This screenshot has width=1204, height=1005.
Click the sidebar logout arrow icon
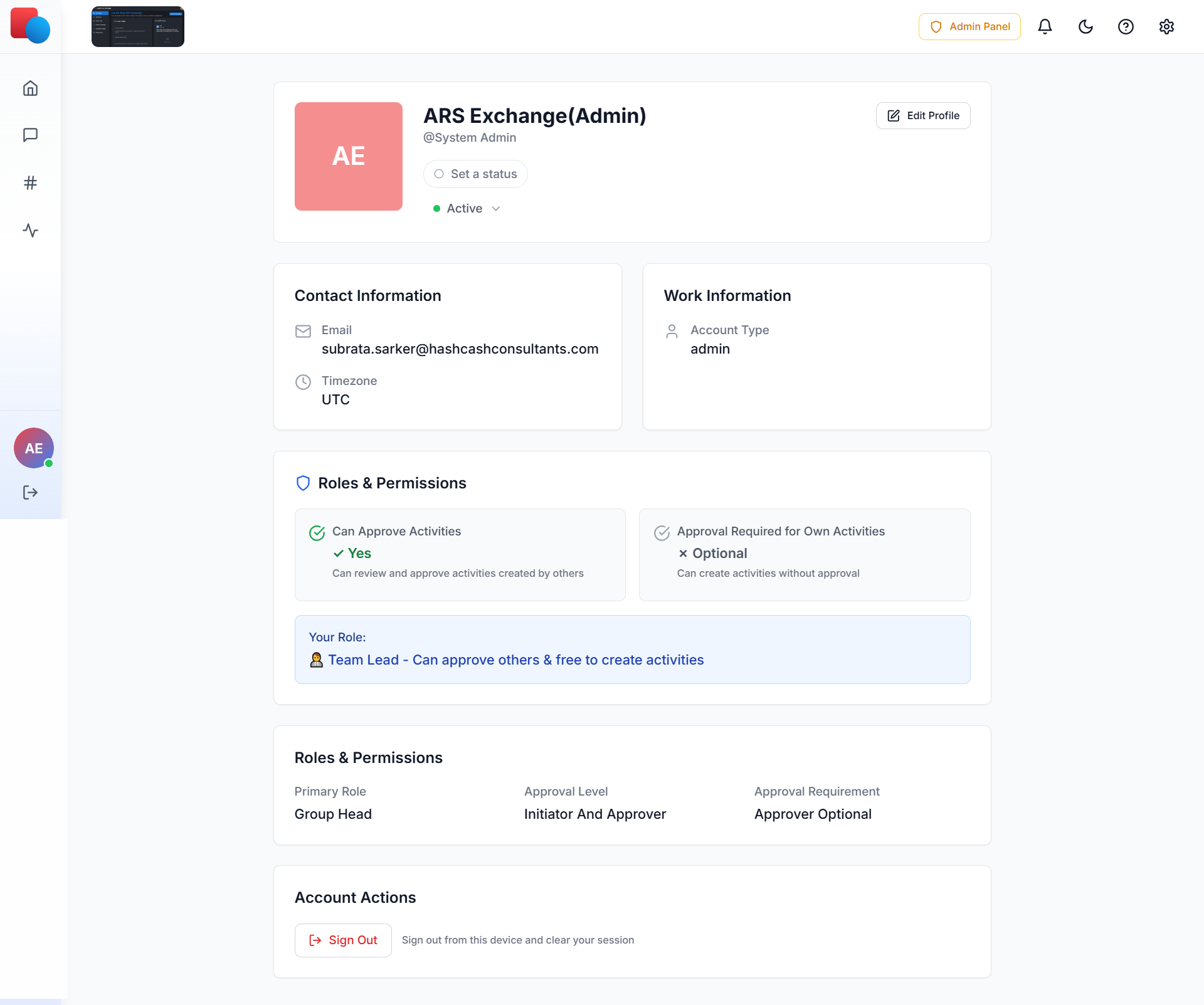(30, 493)
